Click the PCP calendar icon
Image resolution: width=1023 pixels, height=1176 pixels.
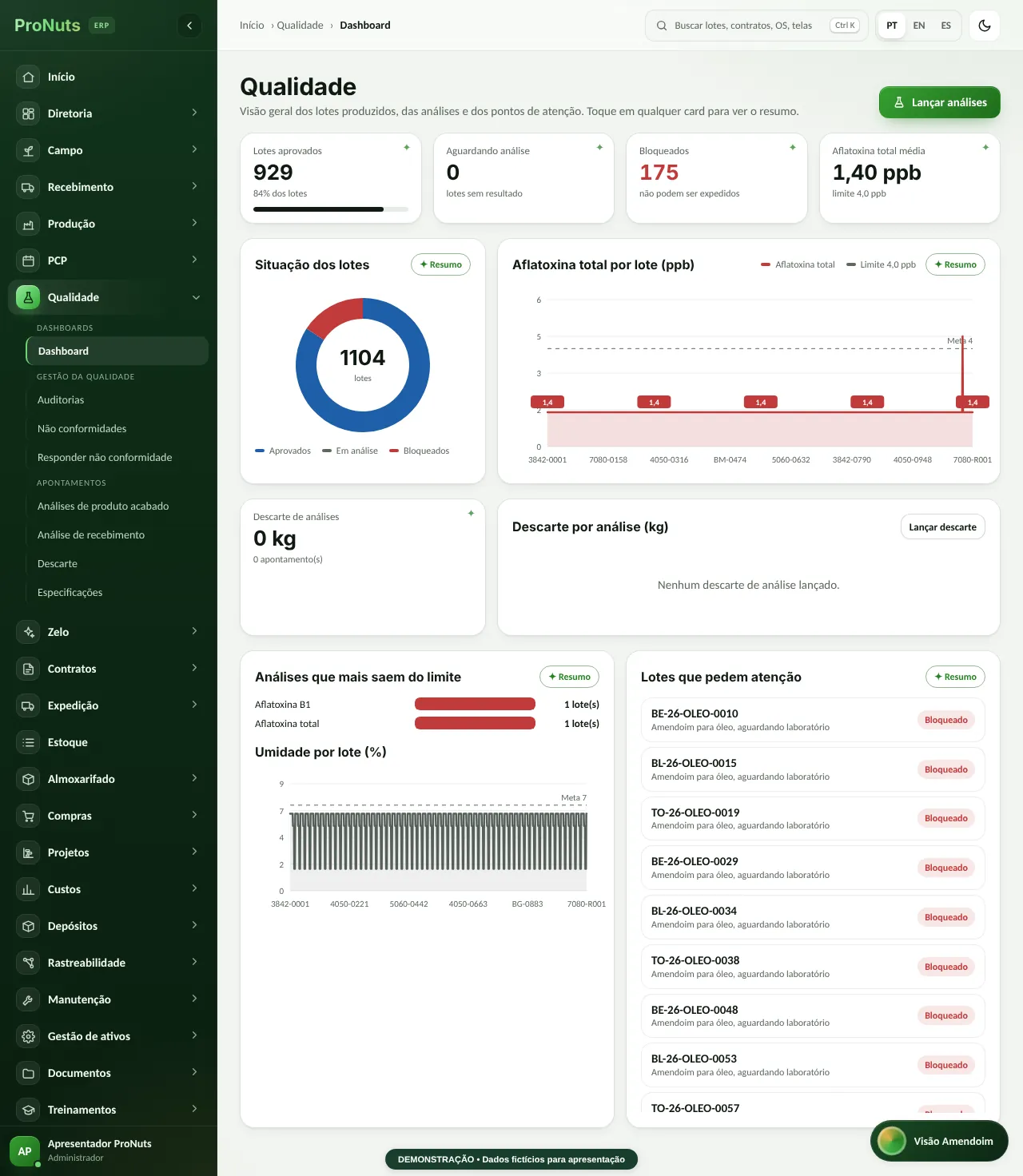point(28,260)
